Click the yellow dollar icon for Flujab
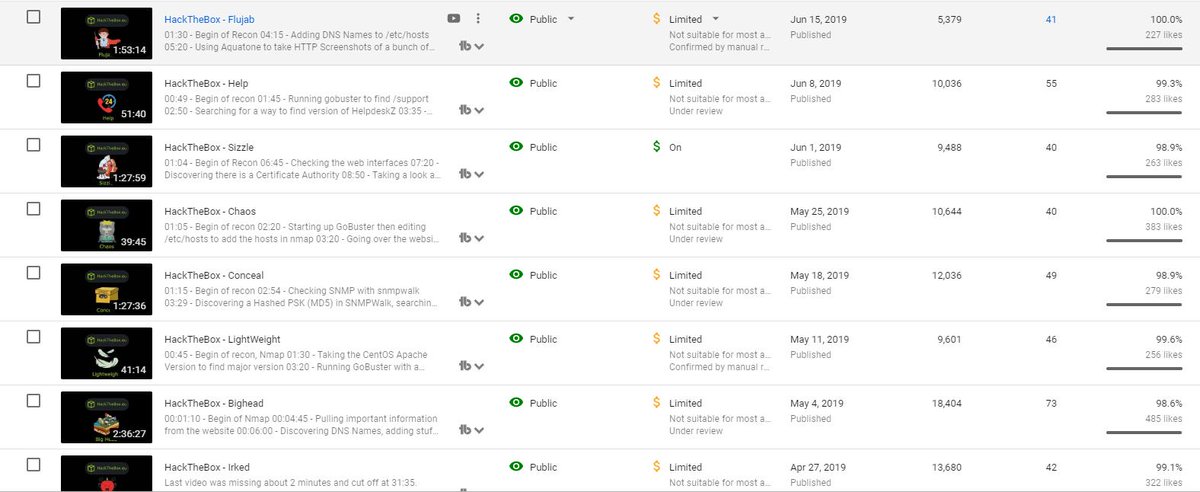Screen dimensions: 1200x492 [x=656, y=19]
